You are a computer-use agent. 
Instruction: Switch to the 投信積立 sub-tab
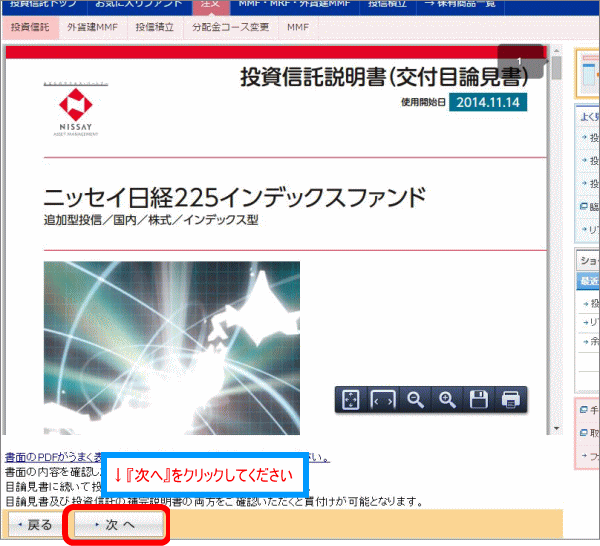(155, 27)
